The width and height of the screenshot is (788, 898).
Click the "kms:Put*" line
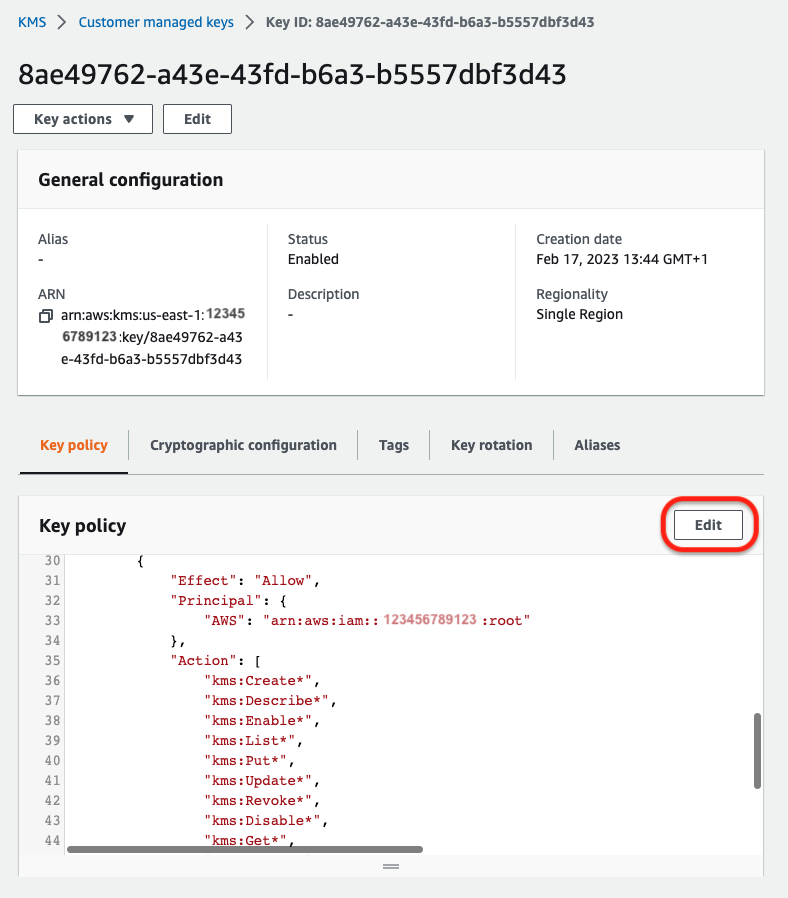(249, 761)
